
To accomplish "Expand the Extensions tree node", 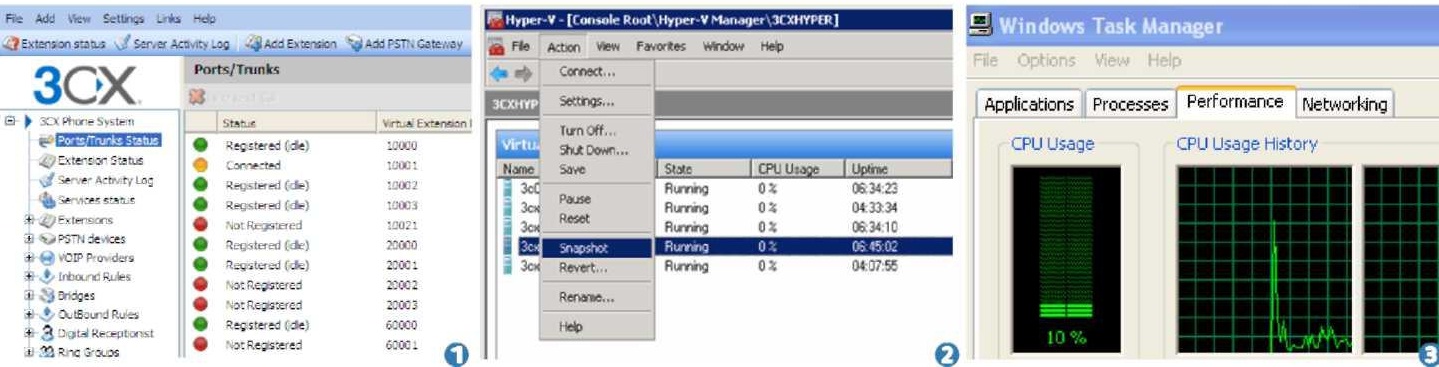I will [29, 220].
